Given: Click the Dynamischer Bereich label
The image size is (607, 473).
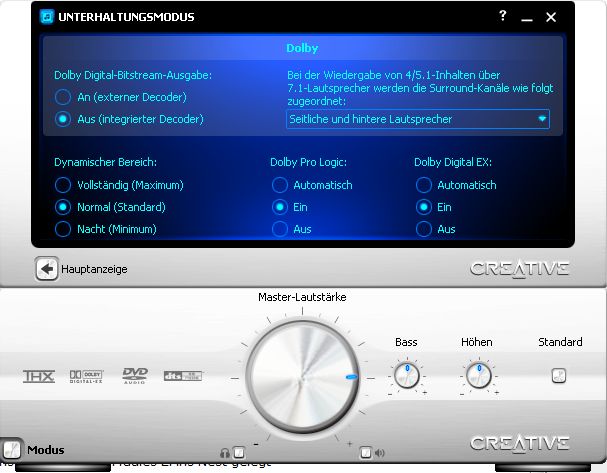Looking at the screenshot, I should (105, 162).
